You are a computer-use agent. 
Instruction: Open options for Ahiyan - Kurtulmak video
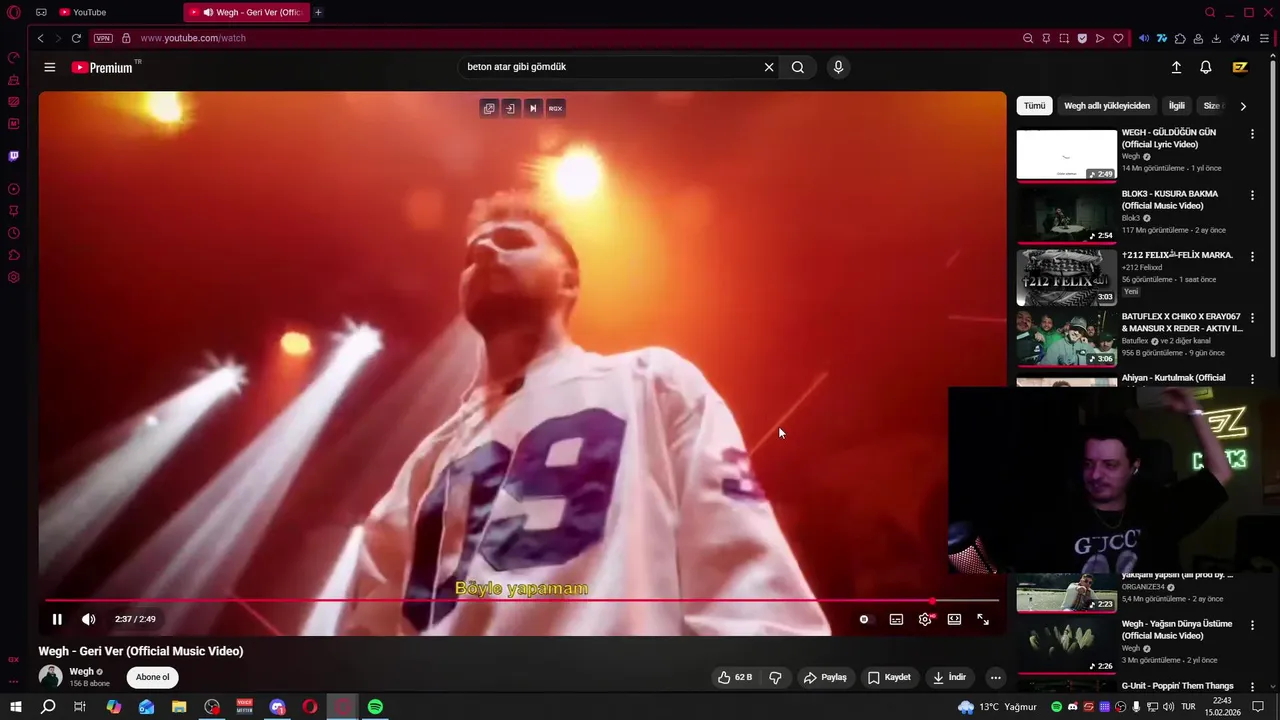[x=1252, y=379]
